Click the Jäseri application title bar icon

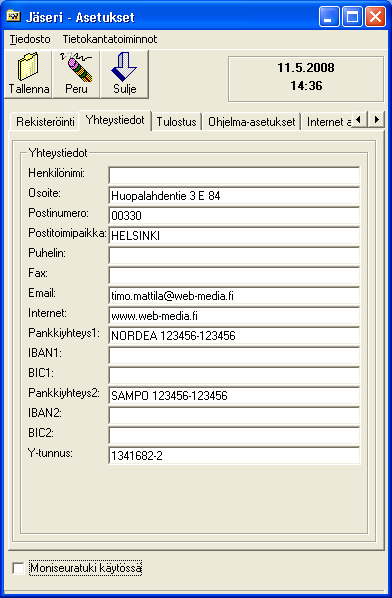[14, 16]
